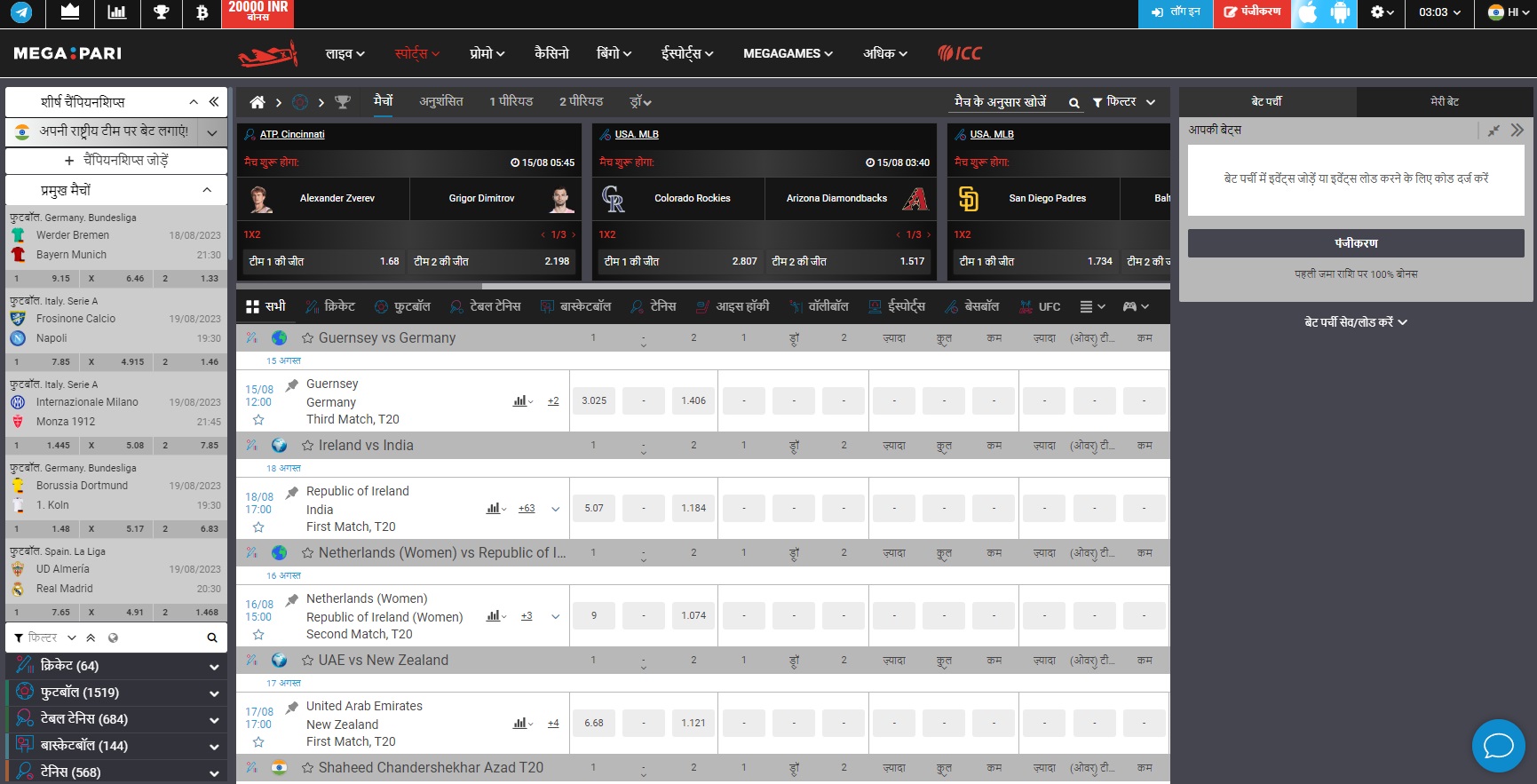The width and height of the screenshot is (1537, 784).
Task: Open the game controller sports menu icon
Action: (x=1136, y=306)
